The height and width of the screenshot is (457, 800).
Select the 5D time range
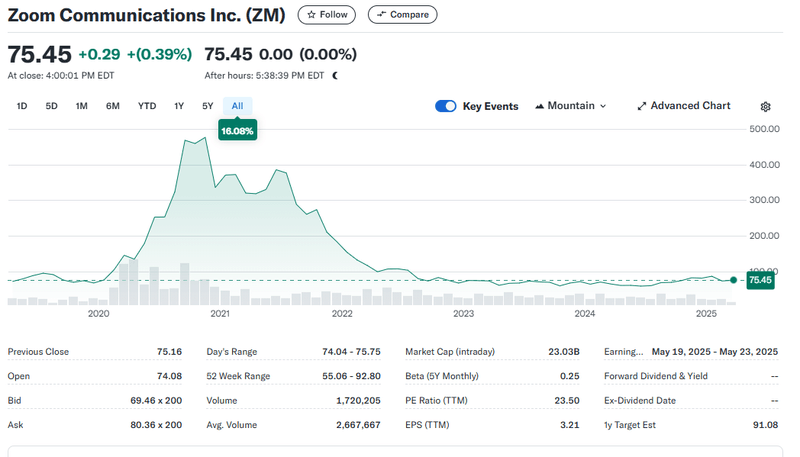coord(52,106)
